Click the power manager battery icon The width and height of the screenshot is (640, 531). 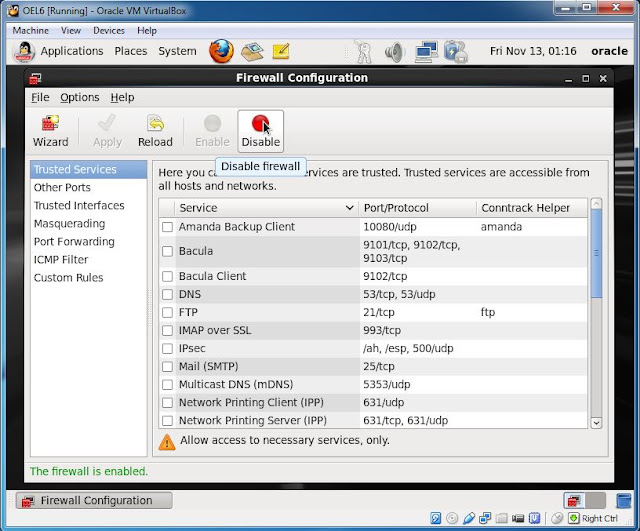(455, 52)
